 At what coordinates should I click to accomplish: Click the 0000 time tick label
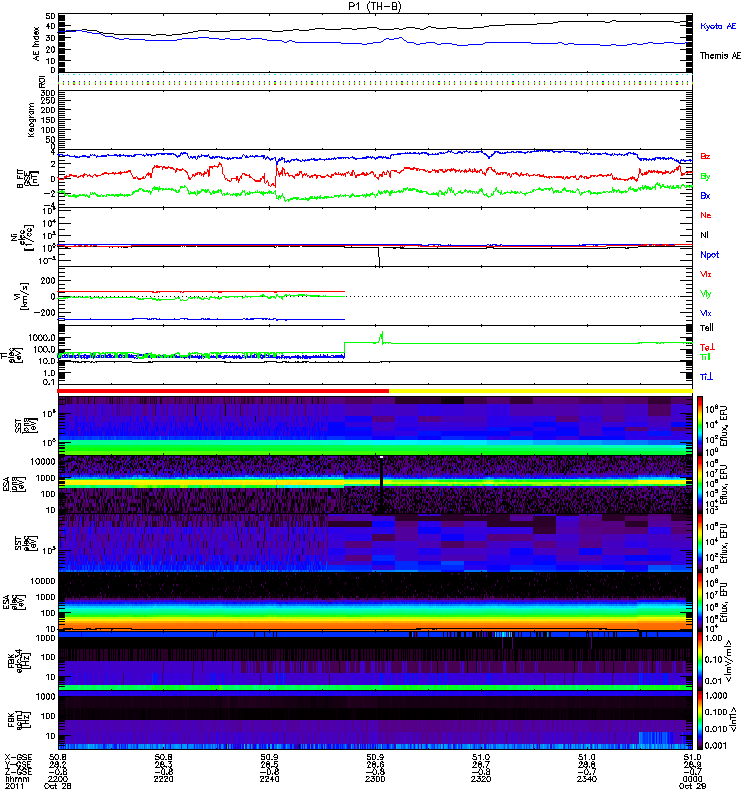[692, 779]
